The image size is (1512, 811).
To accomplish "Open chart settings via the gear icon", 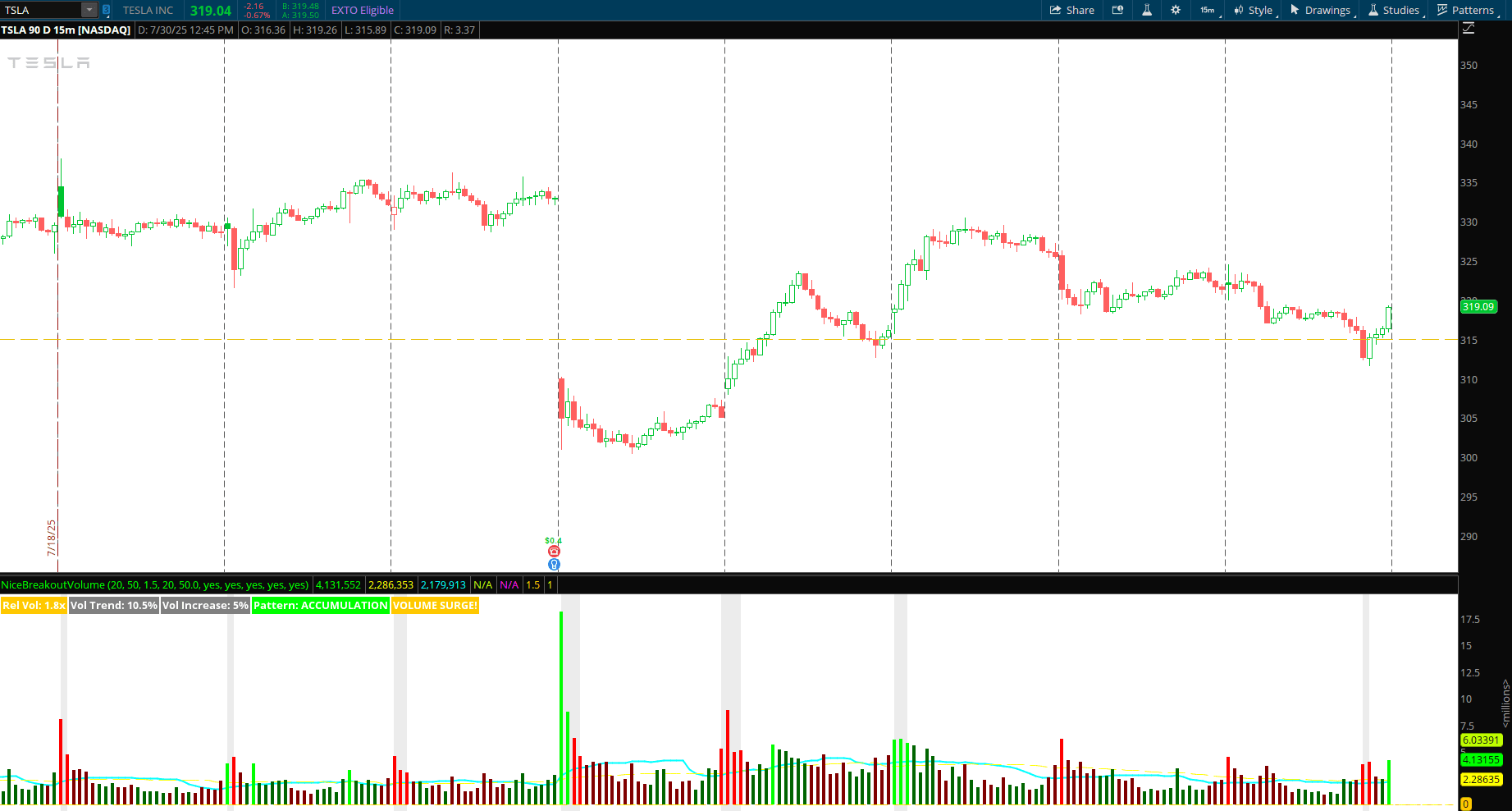I will (x=1175, y=10).
